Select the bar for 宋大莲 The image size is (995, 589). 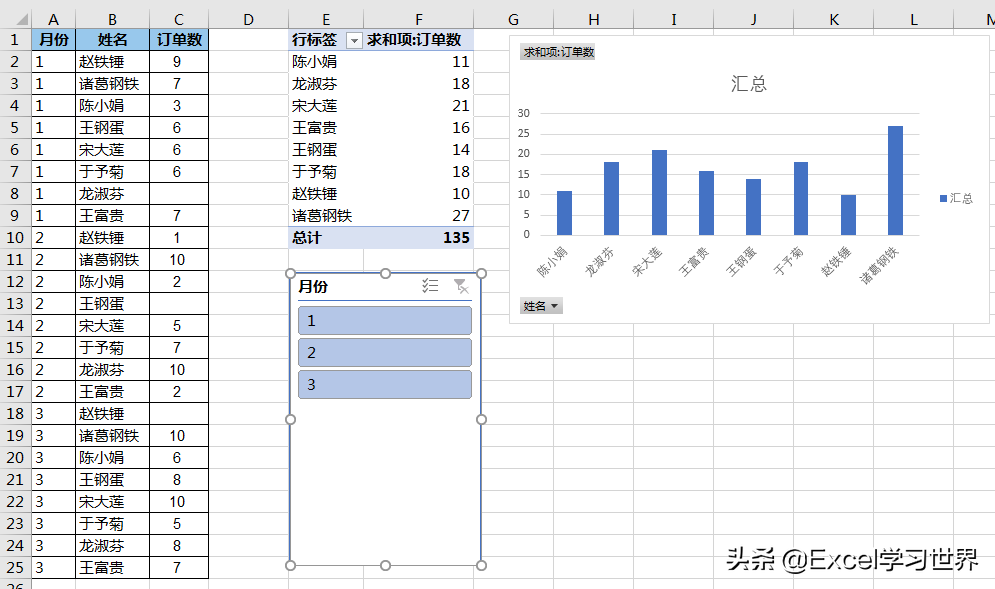point(659,192)
